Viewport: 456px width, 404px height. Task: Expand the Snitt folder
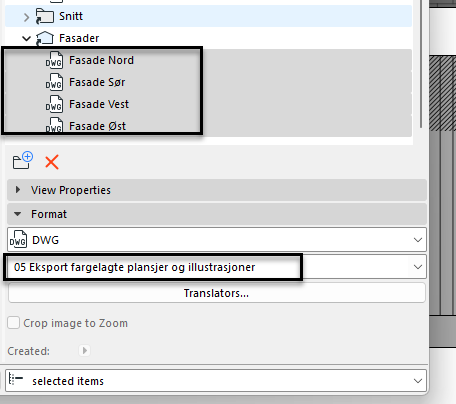(x=27, y=17)
